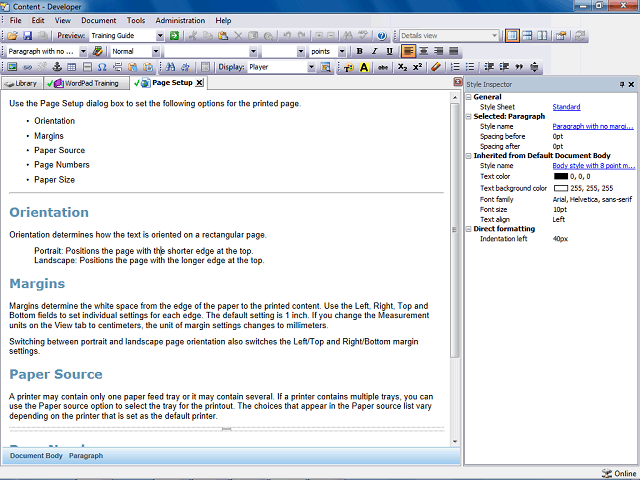640x480 pixels.
Task: Select Paragraph in the breadcrumb bar
Action: [86, 456]
